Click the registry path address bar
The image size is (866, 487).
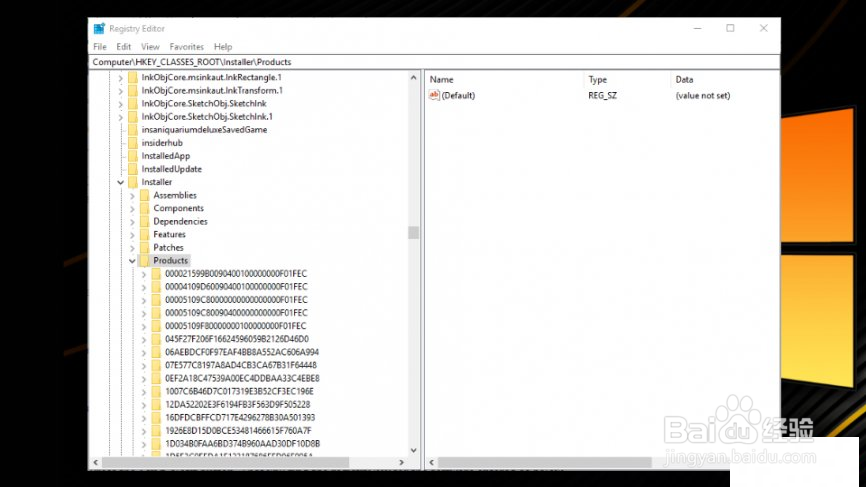(434, 62)
